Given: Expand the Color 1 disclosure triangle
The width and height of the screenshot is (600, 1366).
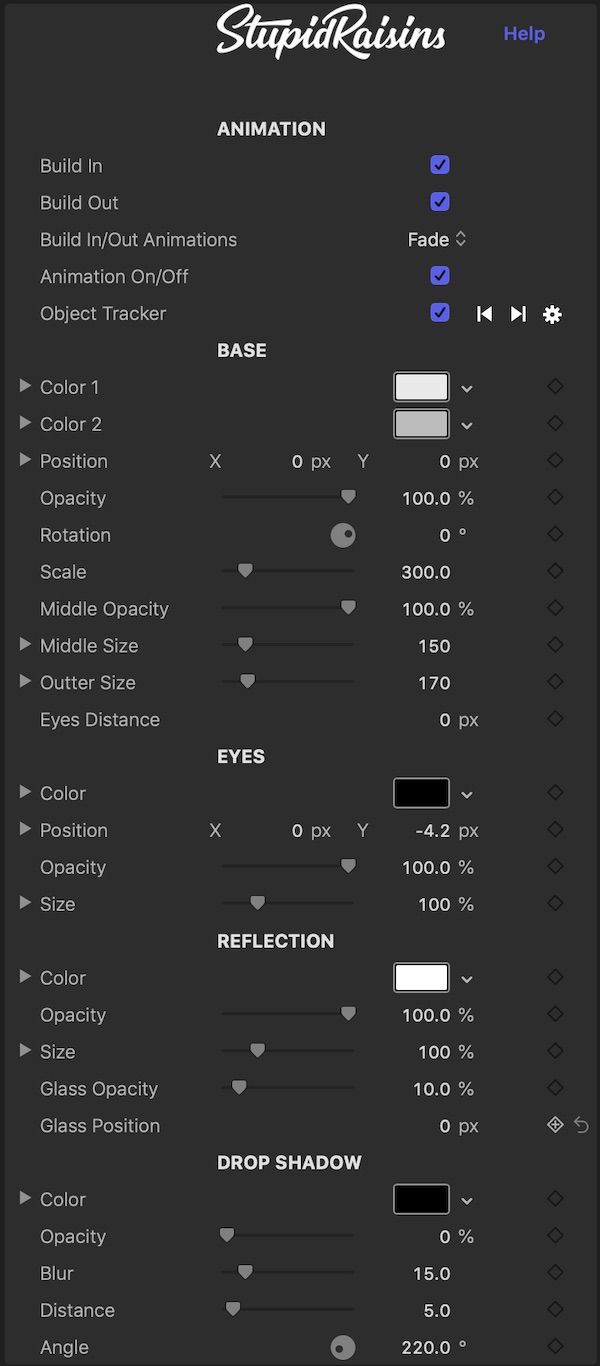Looking at the screenshot, I should pyautogui.click(x=25, y=386).
